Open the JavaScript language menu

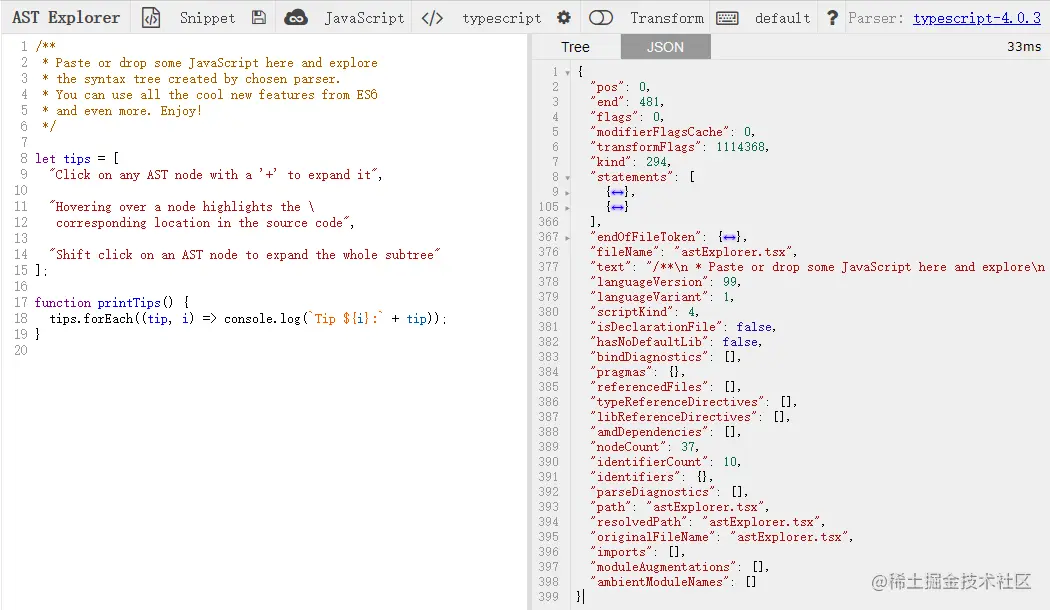click(364, 18)
